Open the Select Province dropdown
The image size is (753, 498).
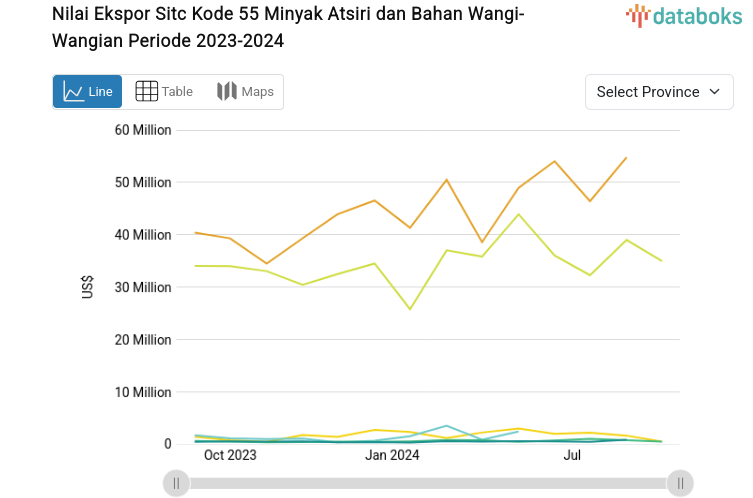pyautogui.click(x=659, y=92)
